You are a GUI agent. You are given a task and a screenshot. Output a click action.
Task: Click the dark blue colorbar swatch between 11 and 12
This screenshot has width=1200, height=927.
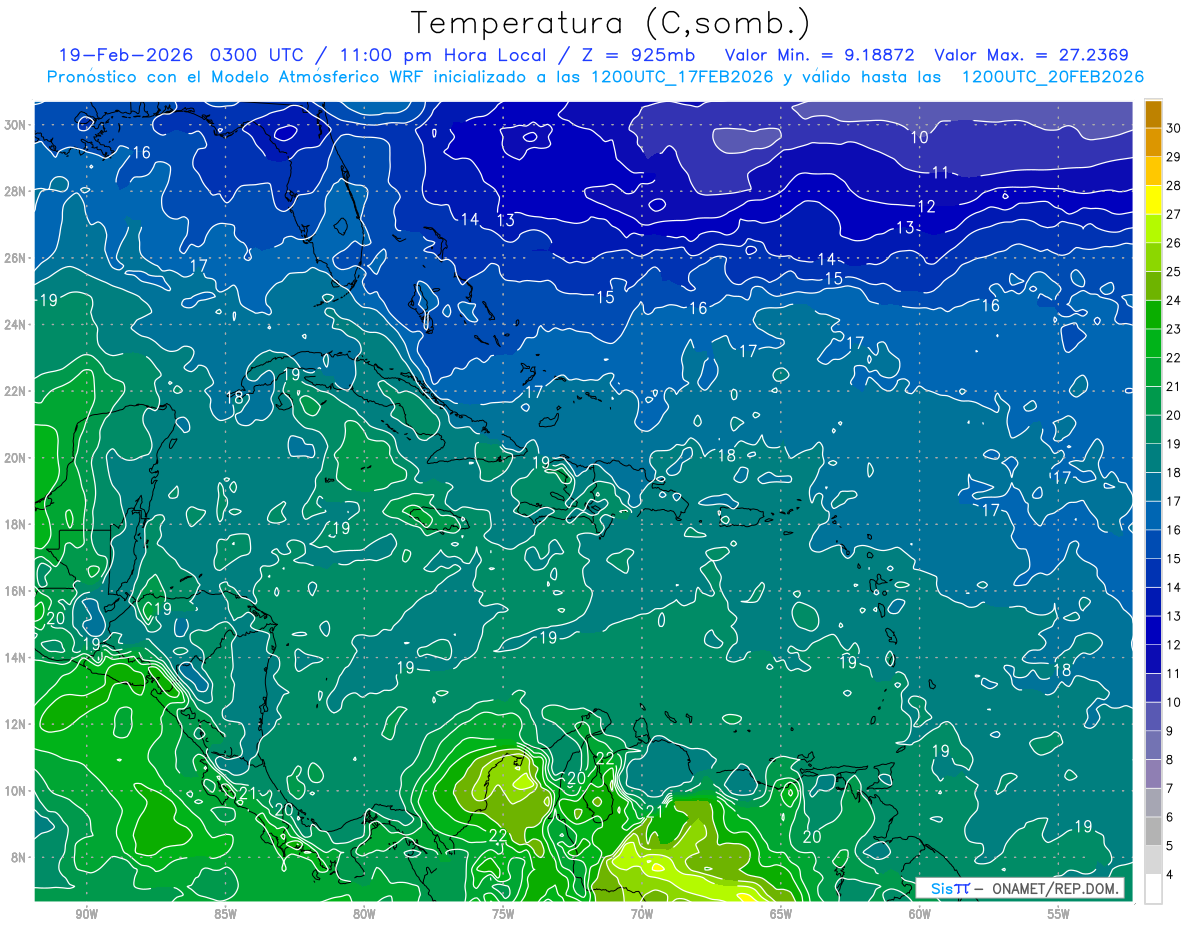(1153, 659)
